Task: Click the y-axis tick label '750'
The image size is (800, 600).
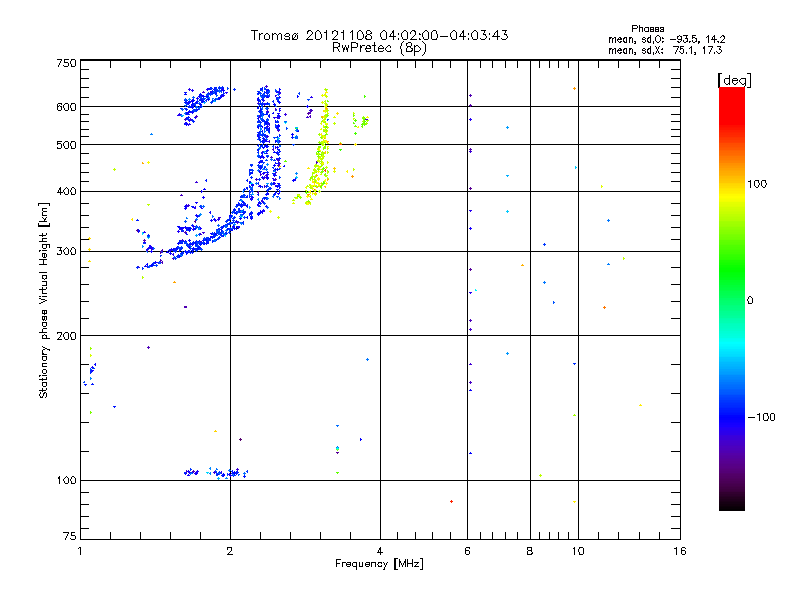Action: tap(66, 63)
